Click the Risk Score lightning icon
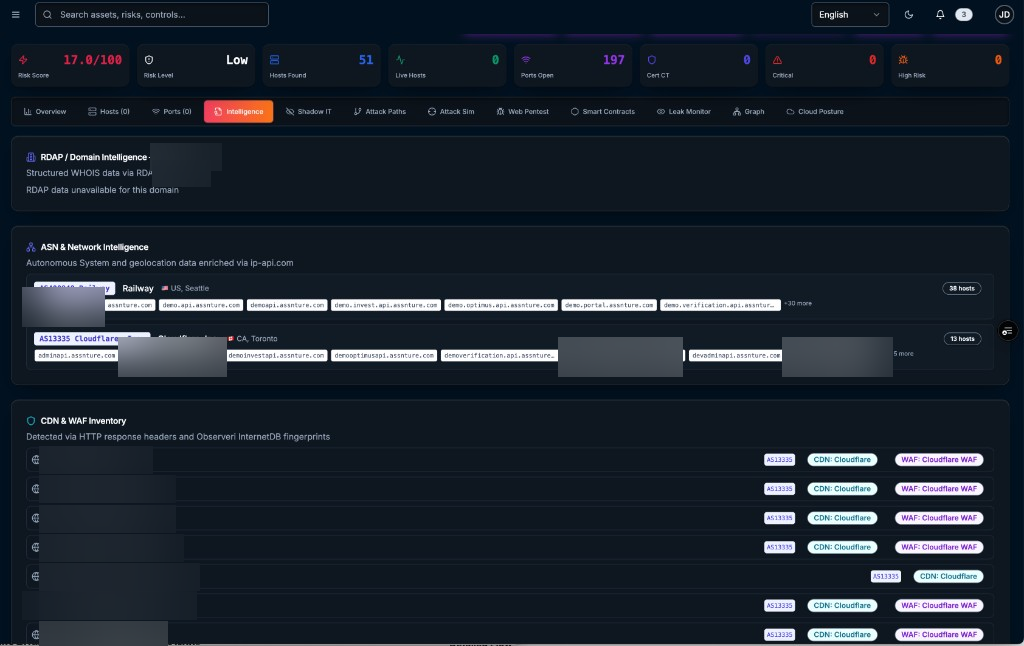This screenshot has height=646, width=1024. [24, 59]
